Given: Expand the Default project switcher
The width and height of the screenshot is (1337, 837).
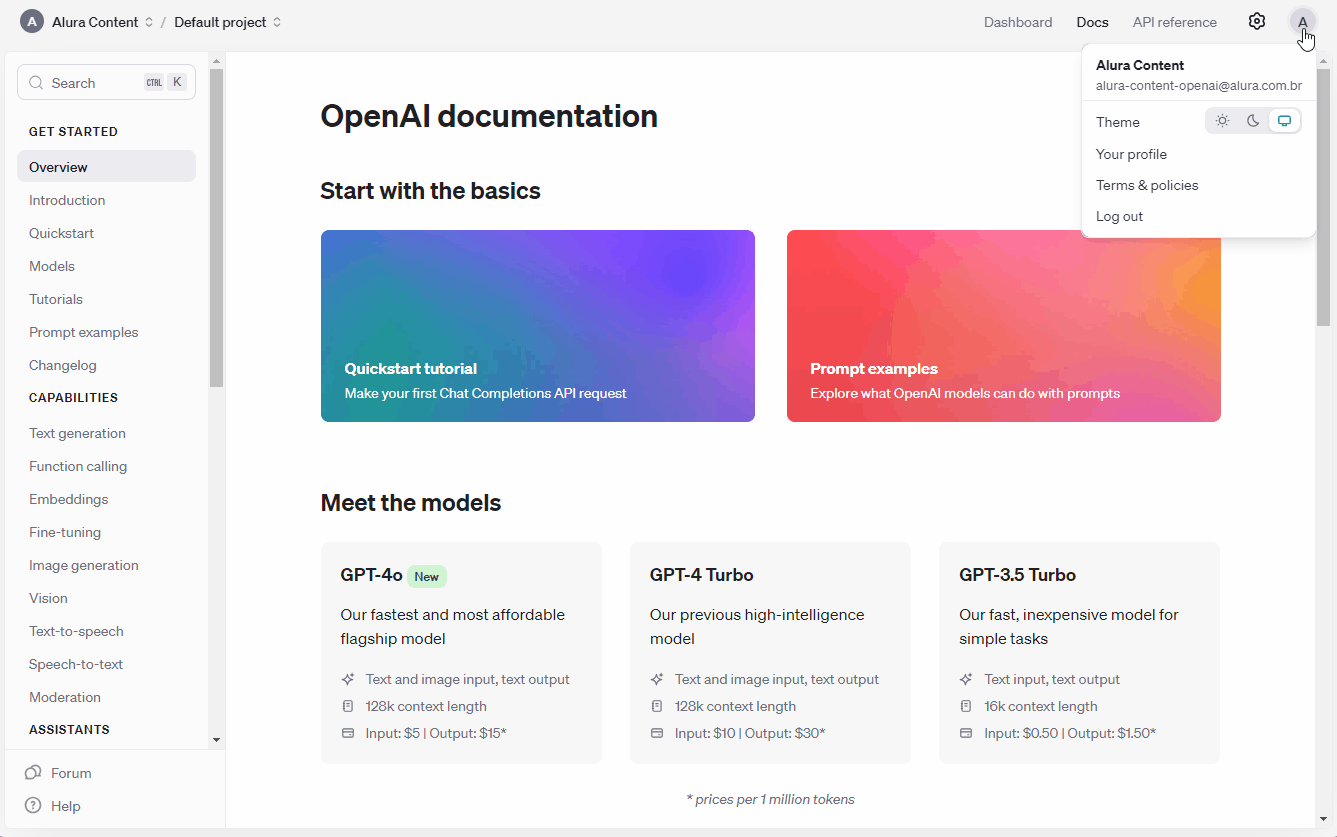Looking at the screenshot, I should [277, 22].
